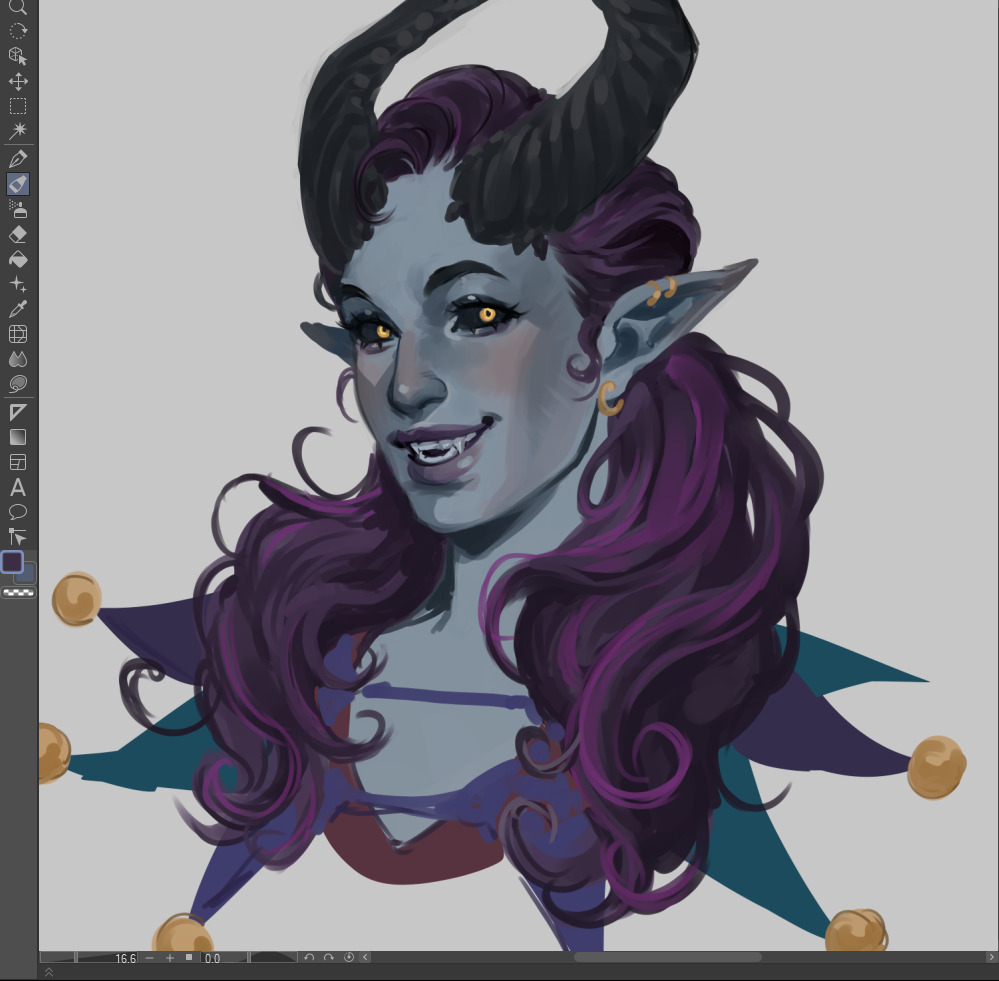Select the Balloon speech bubble tool

click(18, 512)
